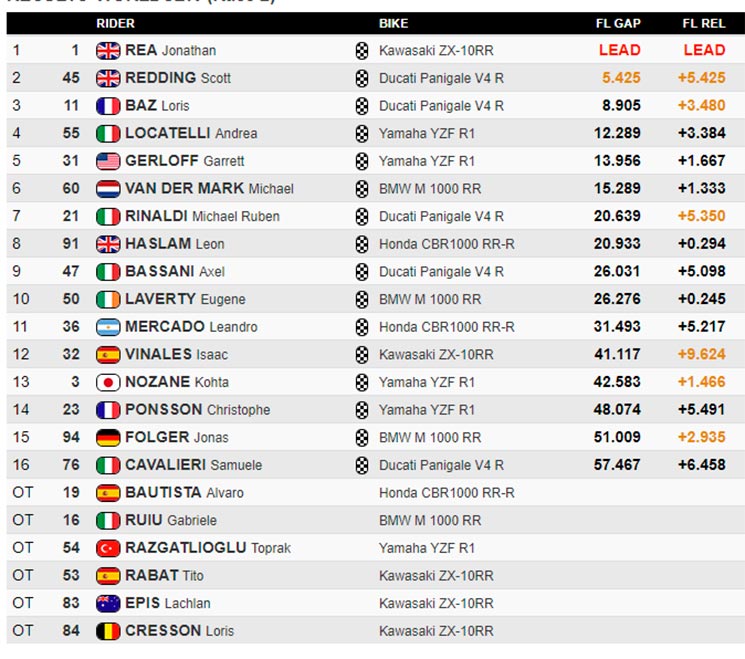Image resolution: width=745 pixels, height=659 pixels.
Task: Click the Australian flag next to EPIS Lachlan
Action: (x=108, y=603)
